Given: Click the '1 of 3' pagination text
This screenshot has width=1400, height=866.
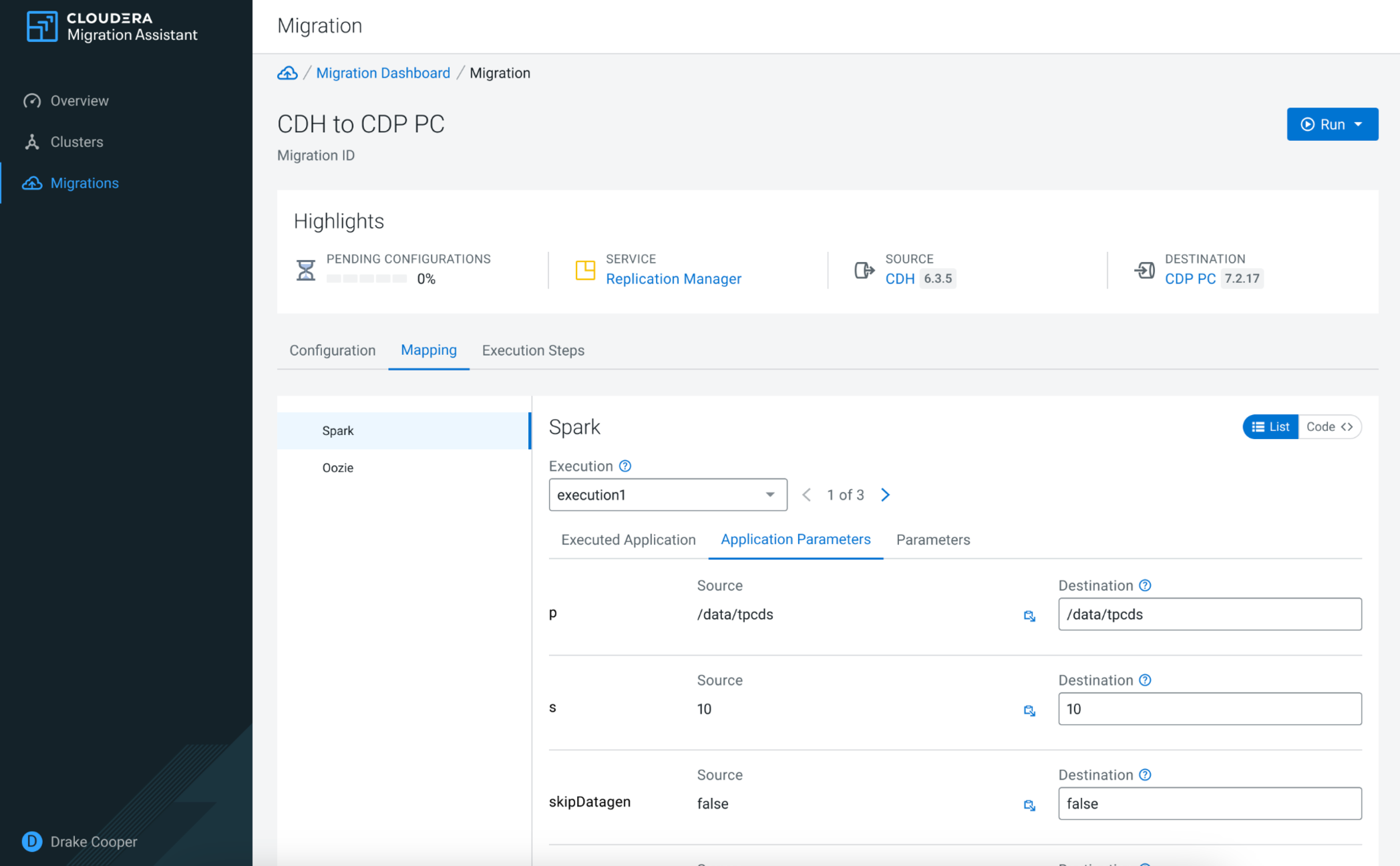Looking at the screenshot, I should tap(846, 494).
